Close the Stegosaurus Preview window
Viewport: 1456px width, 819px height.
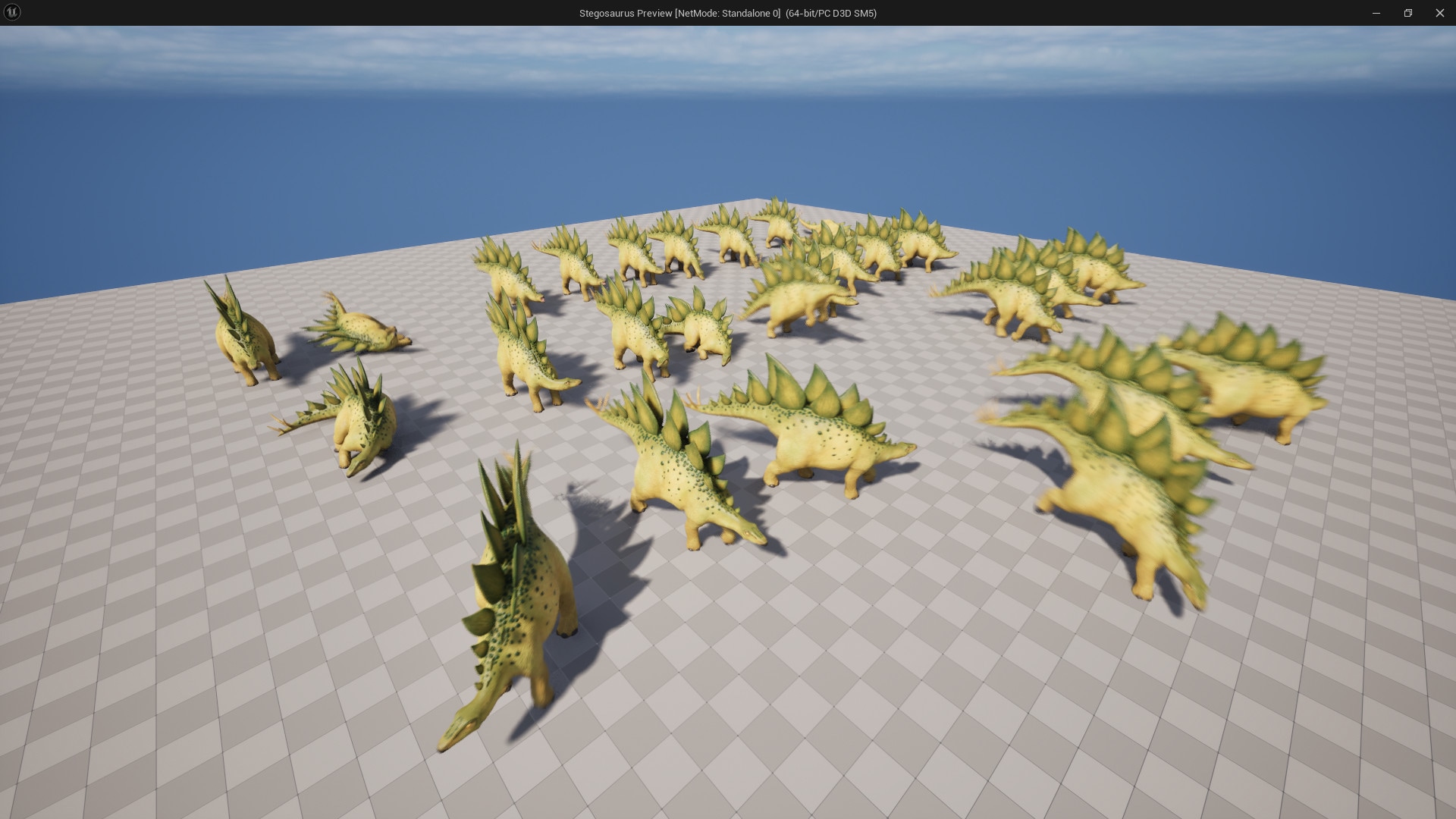point(1439,13)
